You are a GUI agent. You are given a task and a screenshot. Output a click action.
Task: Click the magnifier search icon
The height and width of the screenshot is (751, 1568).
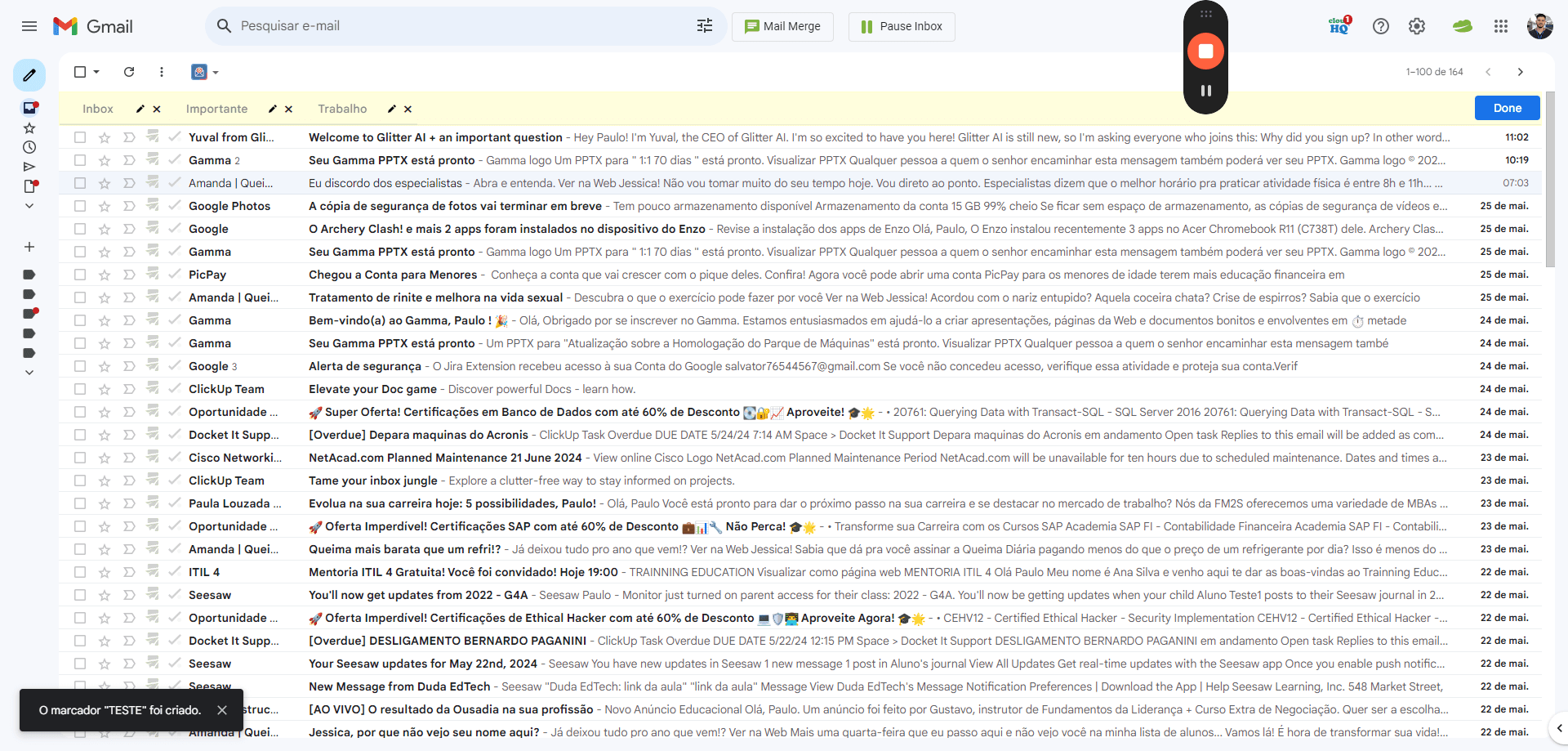click(224, 26)
